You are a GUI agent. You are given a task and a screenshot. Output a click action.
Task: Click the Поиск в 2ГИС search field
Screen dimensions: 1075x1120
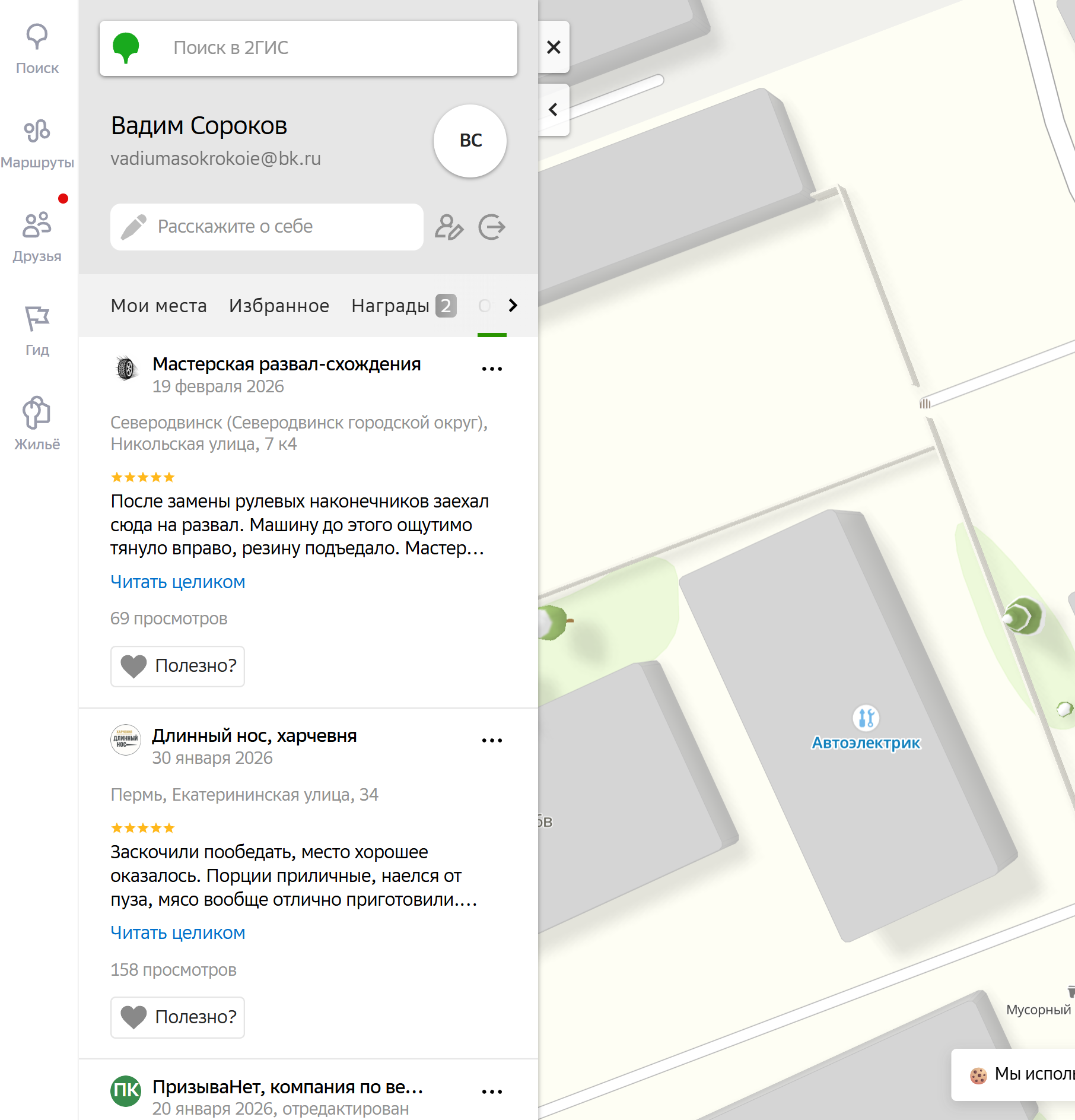332,48
